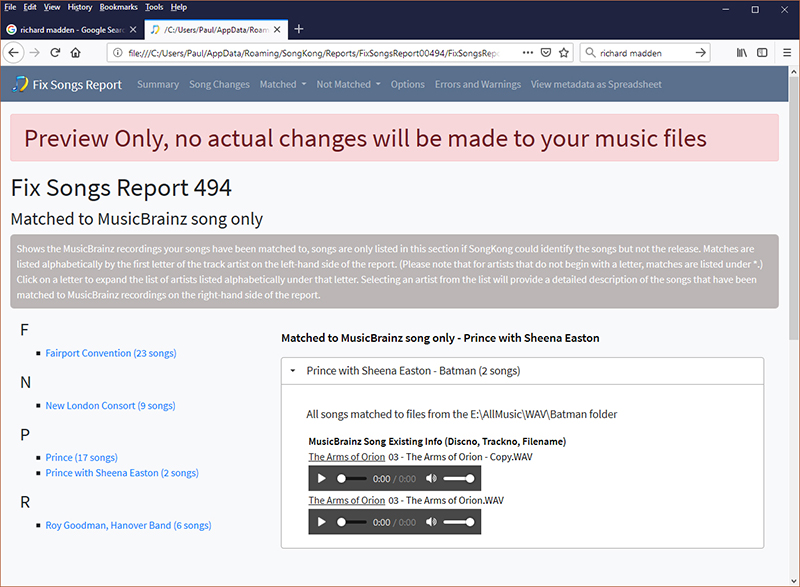The width and height of the screenshot is (800, 587).
Task: Click the richard madden search field
Action: 645,53
